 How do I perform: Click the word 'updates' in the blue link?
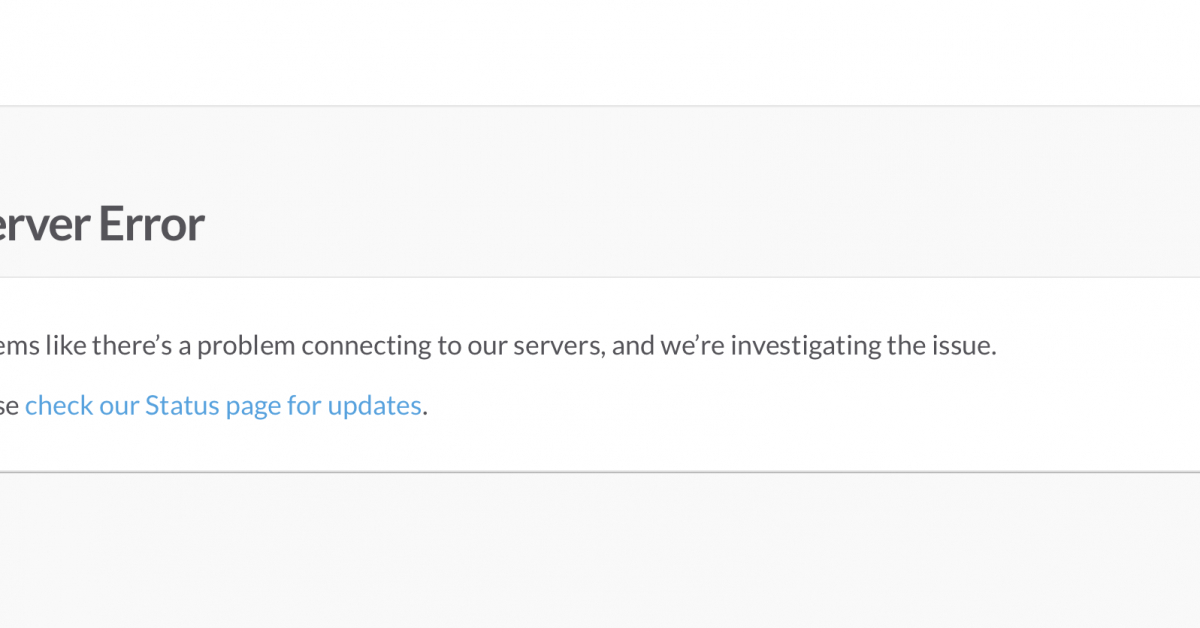[375, 407]
